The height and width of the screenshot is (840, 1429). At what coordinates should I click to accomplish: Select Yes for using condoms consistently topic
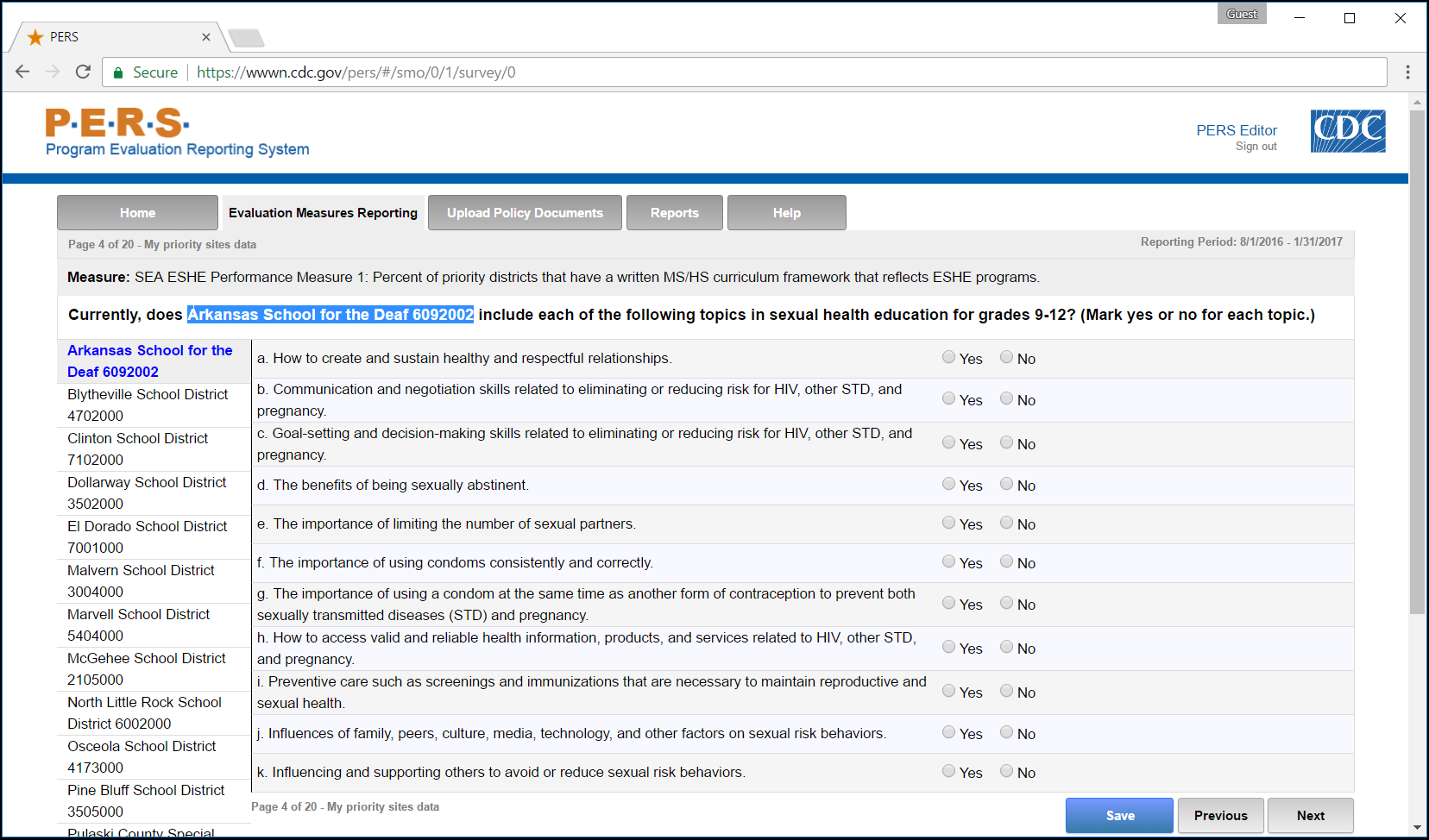(x=949, y=561)
